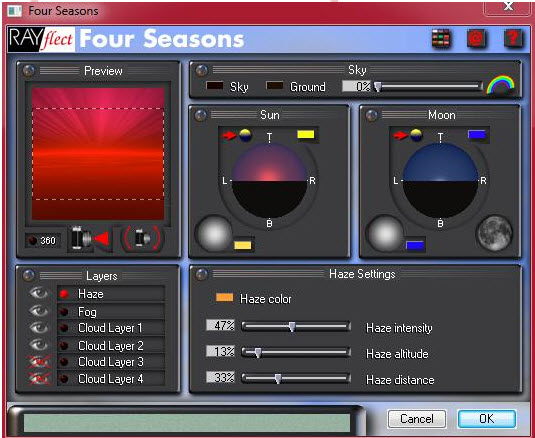Toggle Haze layer visibility eye
This screenshot has width=535, height=438.
coord(39,293)
